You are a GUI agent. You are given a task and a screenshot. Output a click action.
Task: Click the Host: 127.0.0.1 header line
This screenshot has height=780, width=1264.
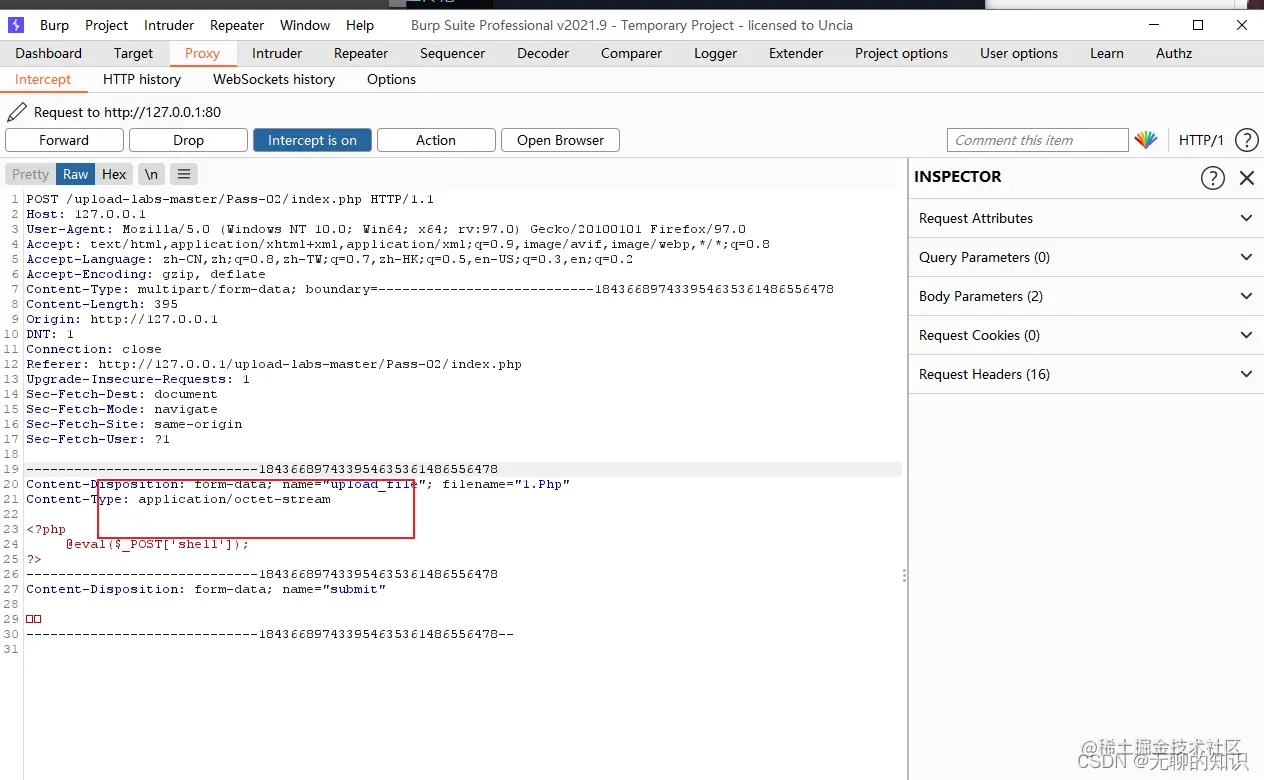86,214
